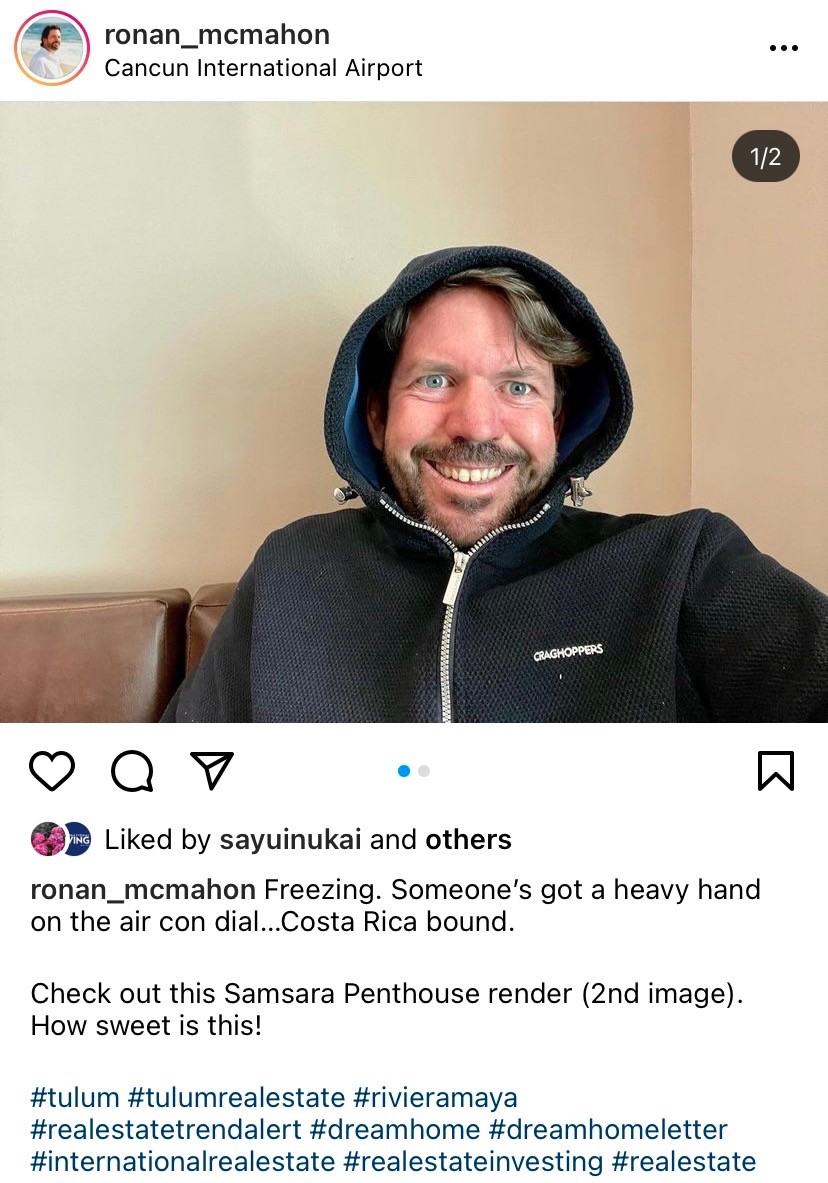Open the #rivieramaya hashtag

click(x=435, y=1098)
